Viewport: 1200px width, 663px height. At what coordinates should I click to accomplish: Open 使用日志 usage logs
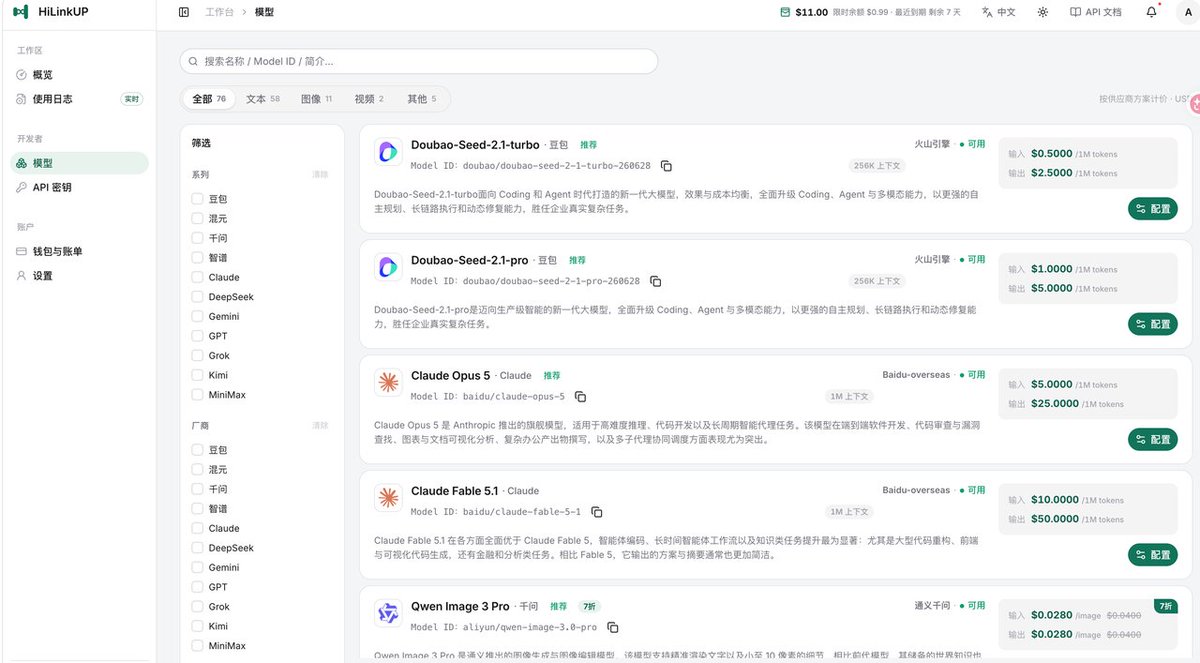[79, 99]
